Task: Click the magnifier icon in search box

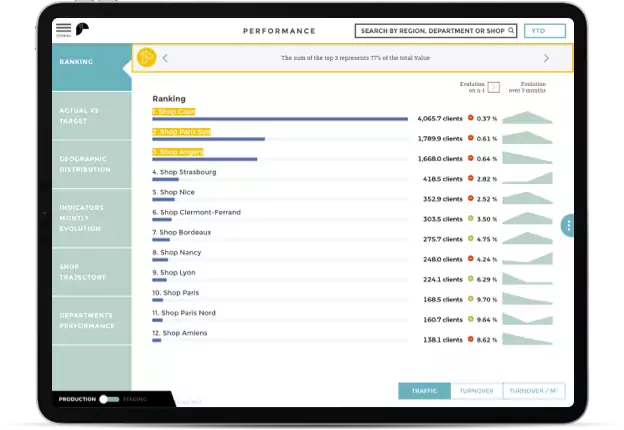Action: coord(511,30)
